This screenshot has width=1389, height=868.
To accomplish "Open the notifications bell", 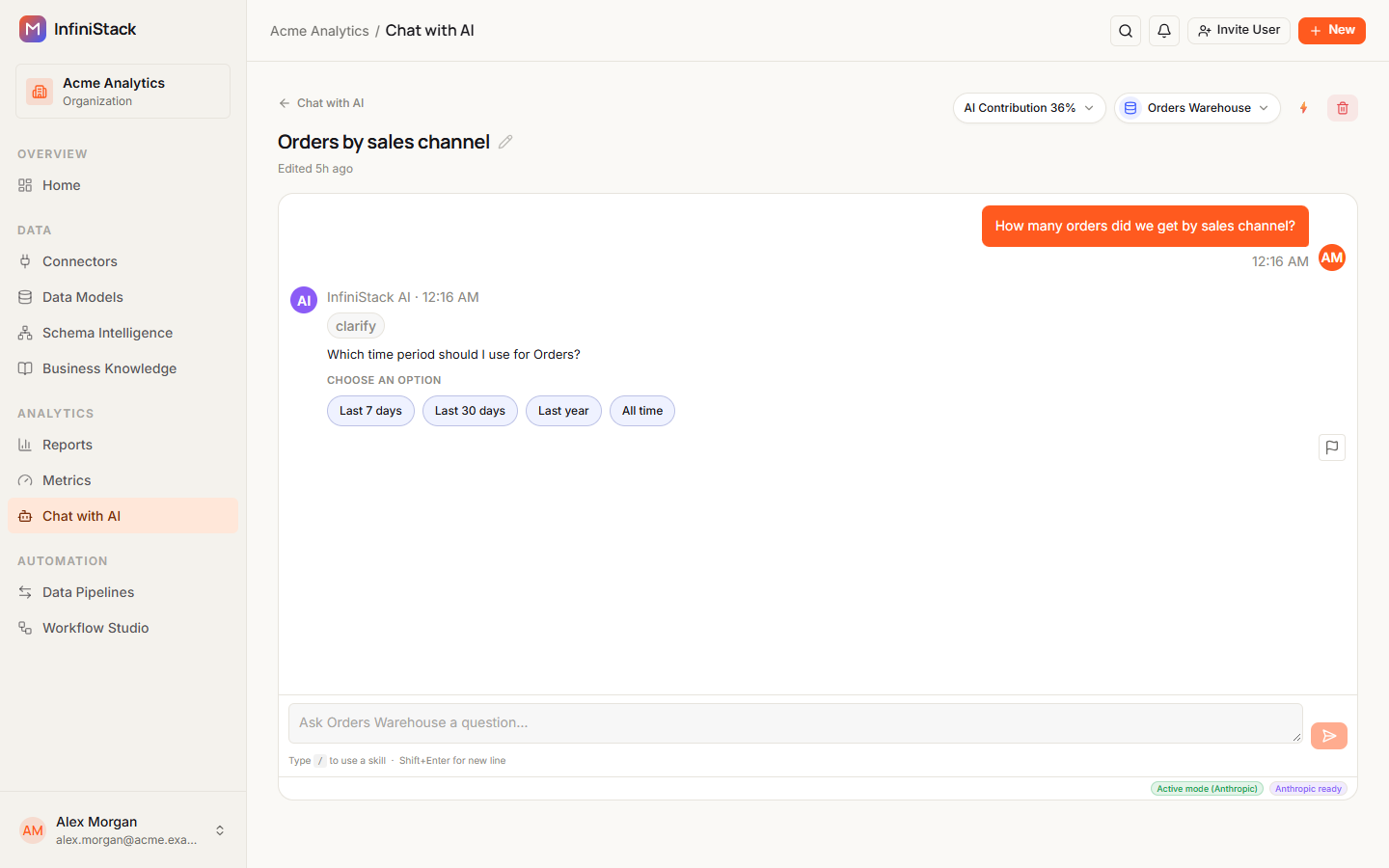I will click(1164, 31).
